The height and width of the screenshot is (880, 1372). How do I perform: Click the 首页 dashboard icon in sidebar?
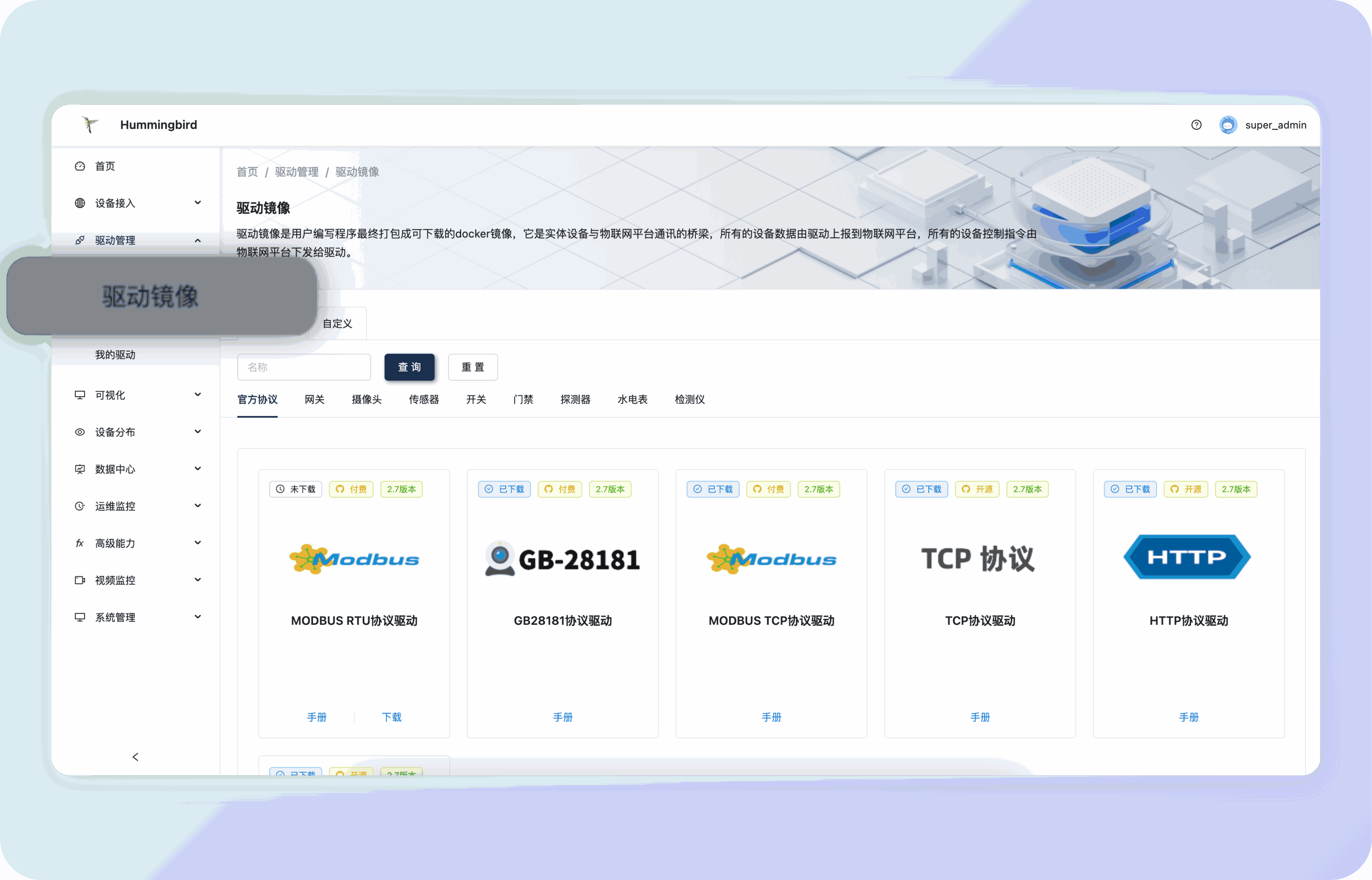80,166
